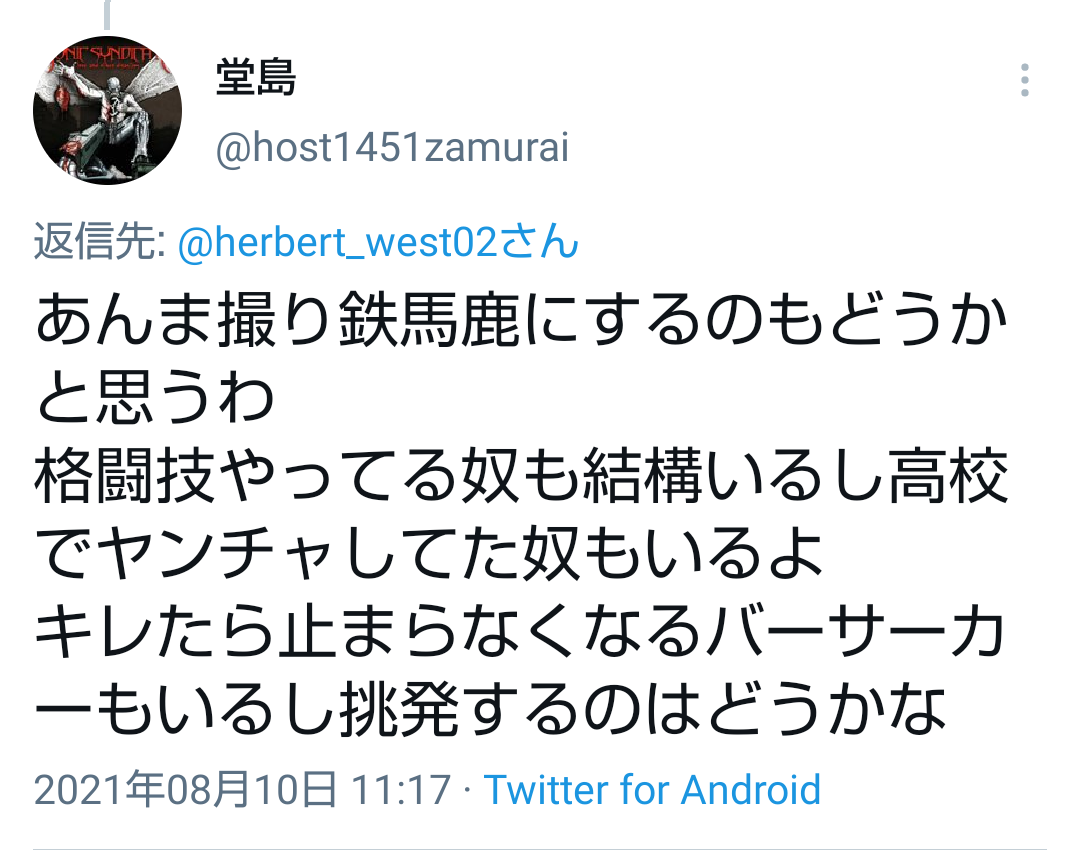Open the three-dot more options menu
Viewport: 1080px width, 854px height.
pyautogui.click(x=1024, y=81)
